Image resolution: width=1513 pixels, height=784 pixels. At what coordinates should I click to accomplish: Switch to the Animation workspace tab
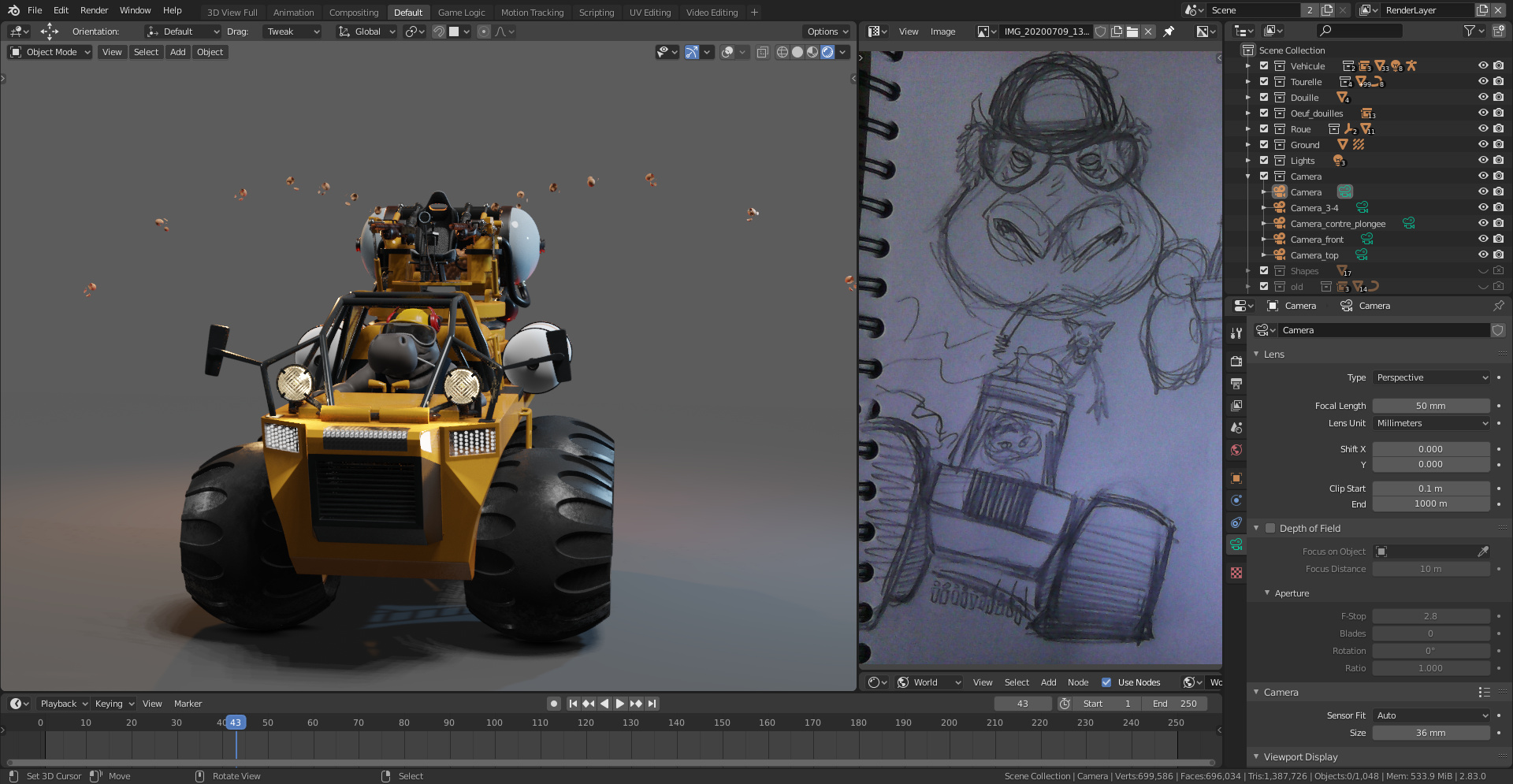pyautogui.click(x=293, y=13)
